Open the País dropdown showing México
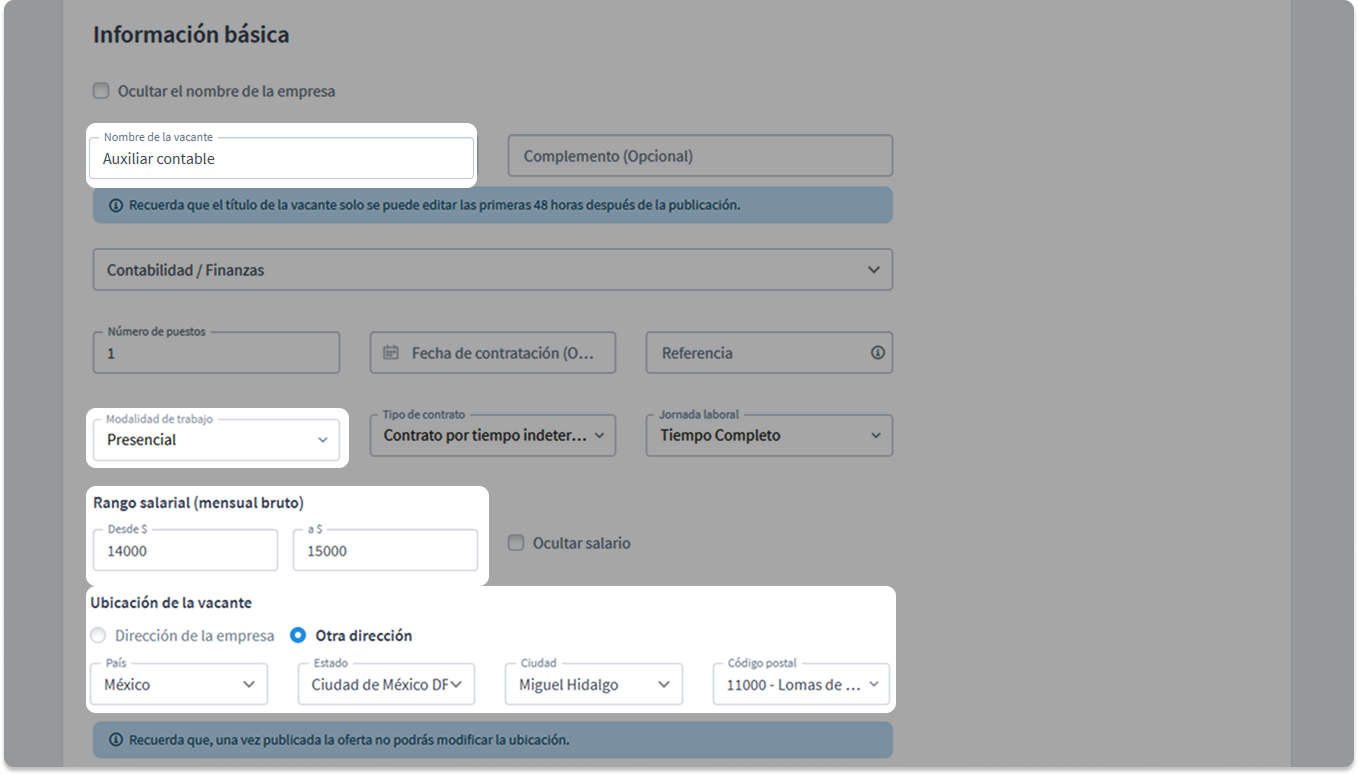This screenshot has width=1358, height=775. (x=179, y=685)
